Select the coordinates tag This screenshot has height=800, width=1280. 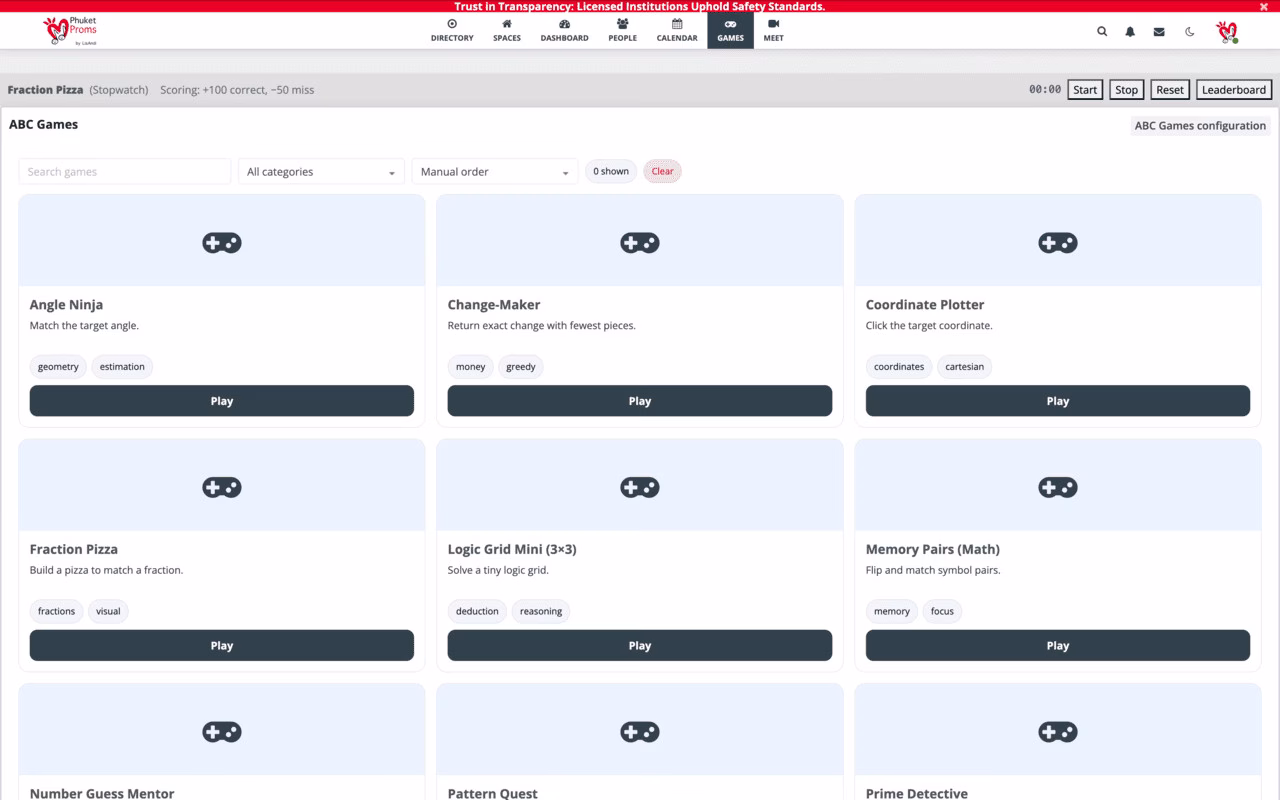click(x=899, y=367)
